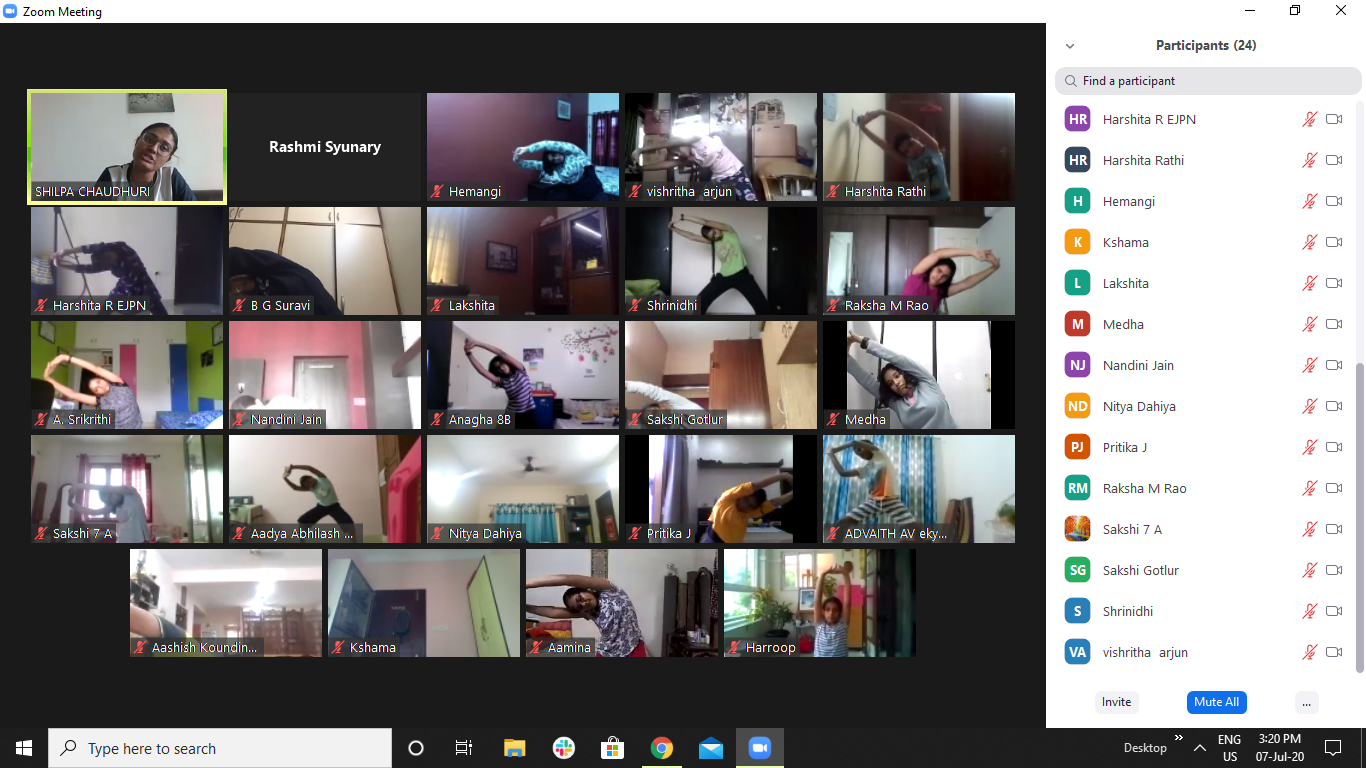The width and height of the screenshot is (1366, 768).
Task: Click the name Medha in participants list
Action: (1123, 324)
